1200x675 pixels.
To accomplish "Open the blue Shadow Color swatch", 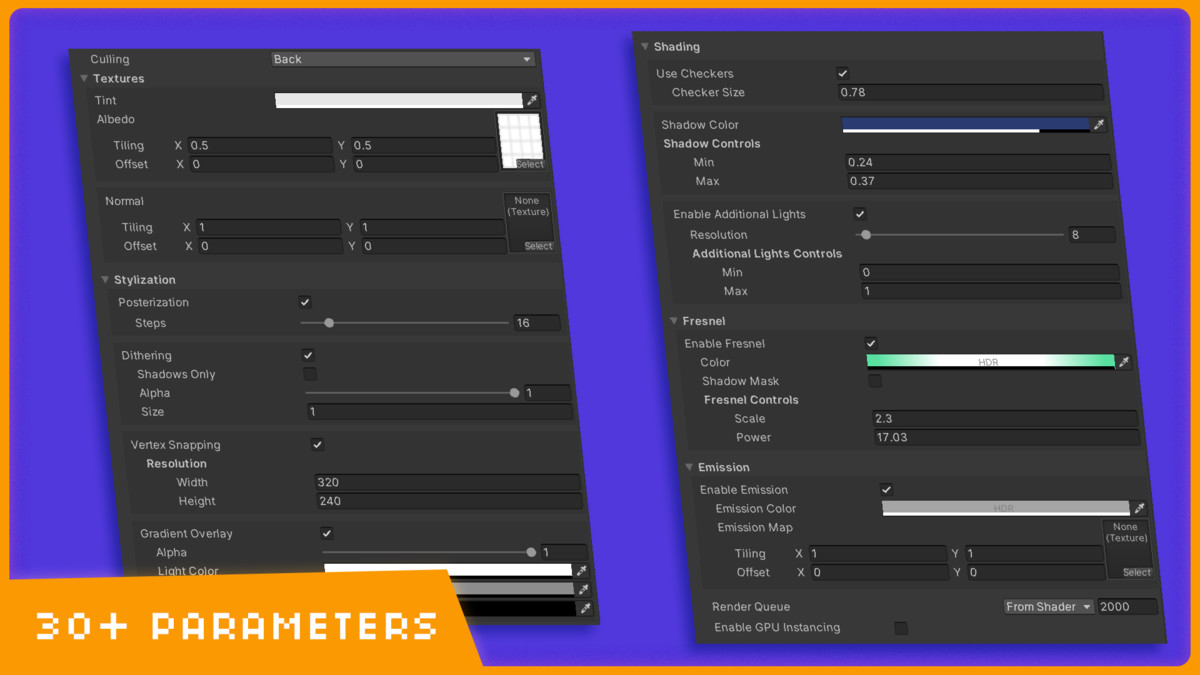I will 966,125.
